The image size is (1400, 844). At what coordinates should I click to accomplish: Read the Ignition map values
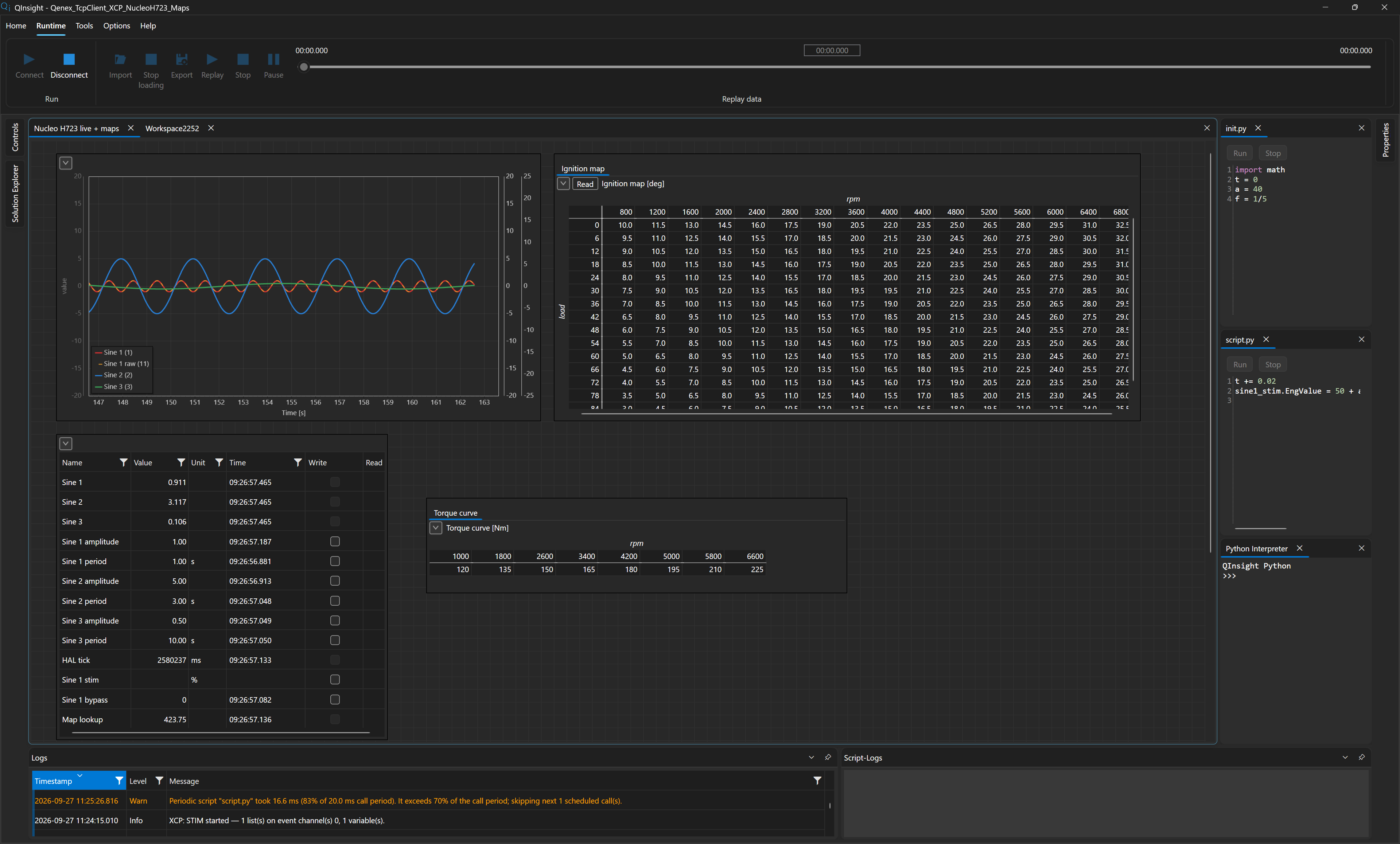585,184
